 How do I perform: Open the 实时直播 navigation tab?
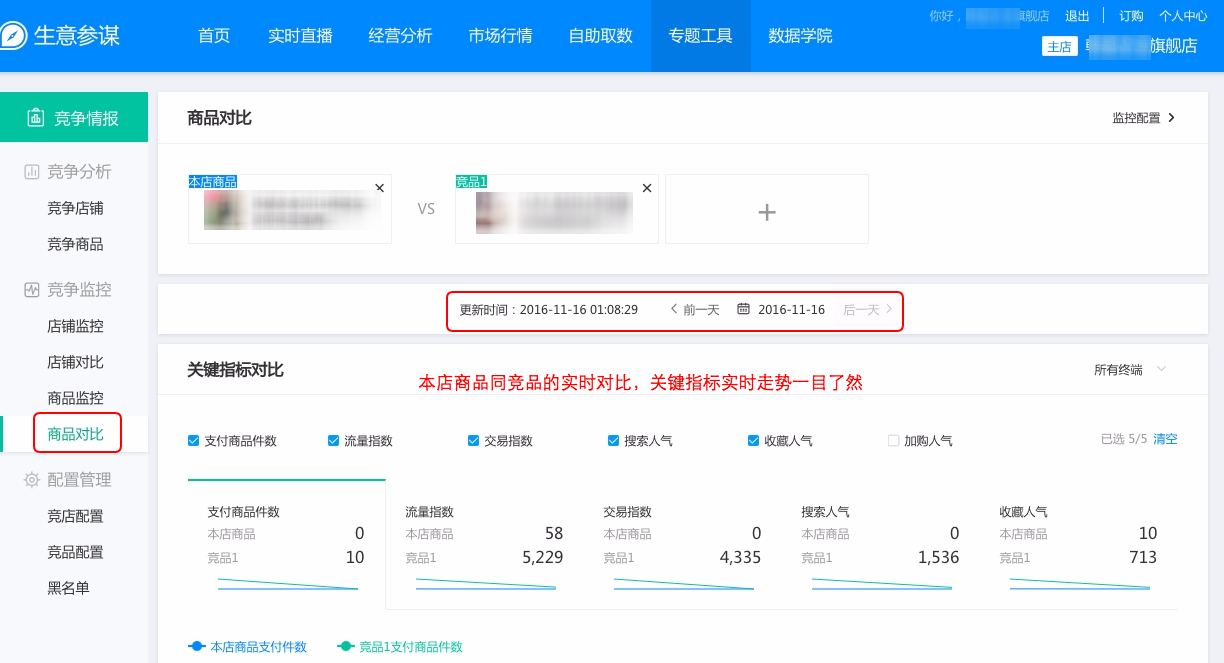(x=300, y=35)
